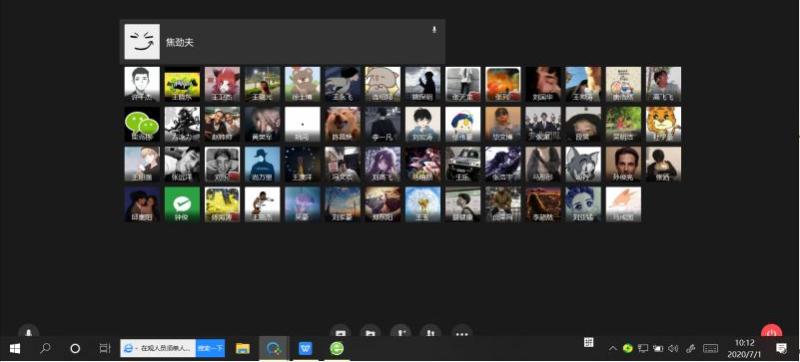The image size is (800, 362).
Task: Open File Explorer from the taskbar
Action: click(x=242, y=349)
